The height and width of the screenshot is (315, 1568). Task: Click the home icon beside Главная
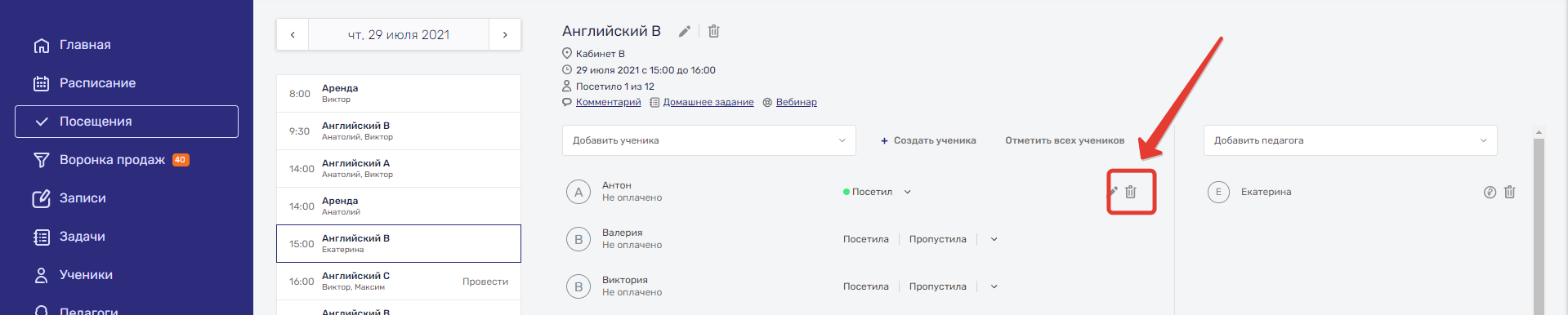pos(41,45)
